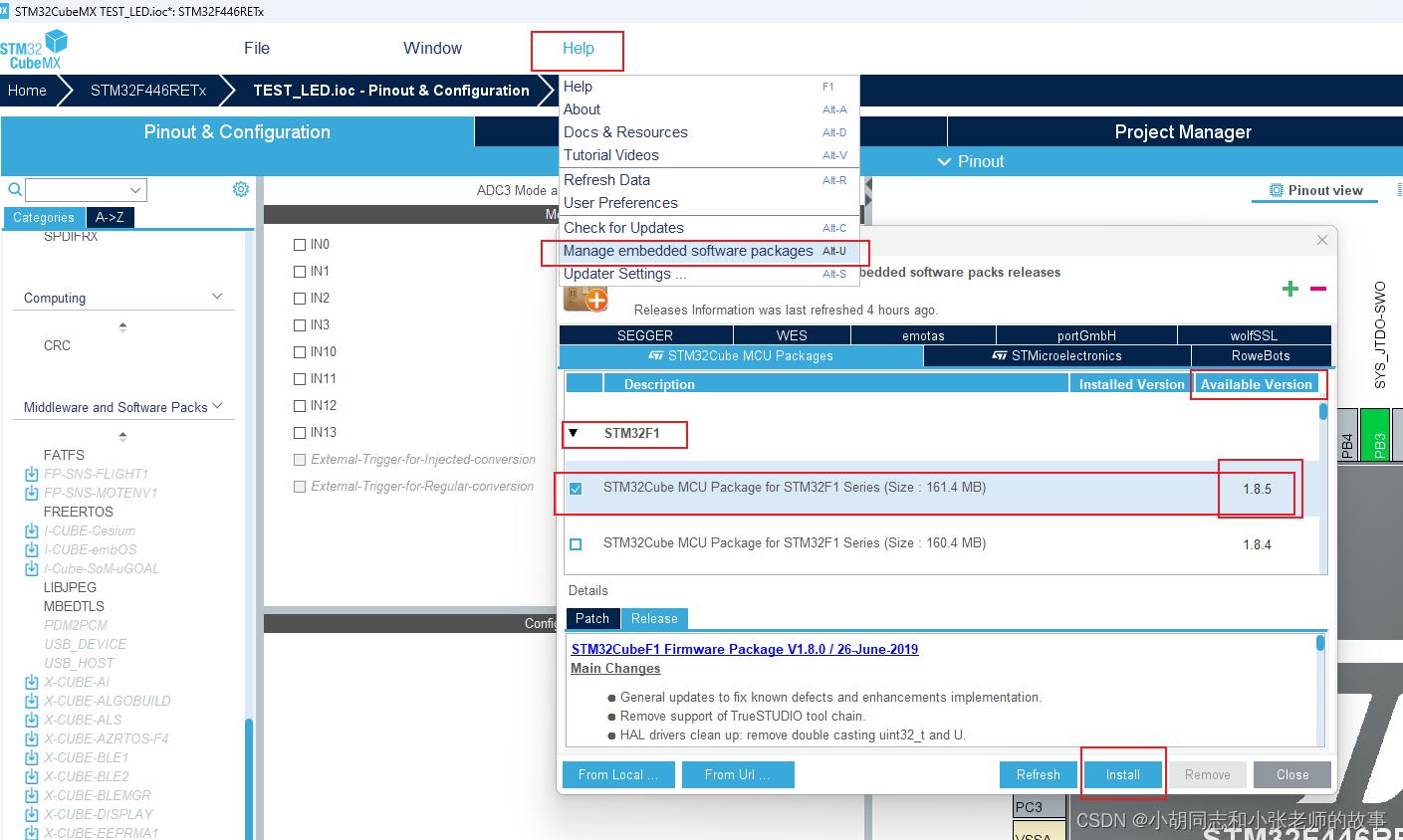Click the download icon beside X-CUBE-ALS

pyautogui.click(x=32, y=720)
